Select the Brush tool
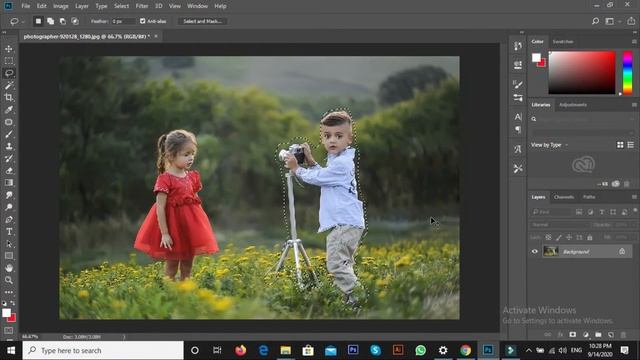 9,134
